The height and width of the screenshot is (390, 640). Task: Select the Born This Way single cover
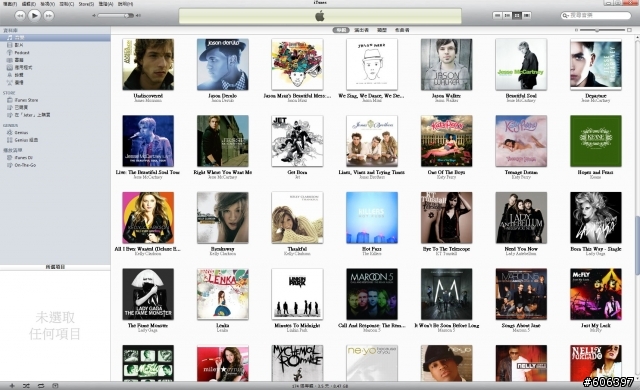[x=596, y=218]
